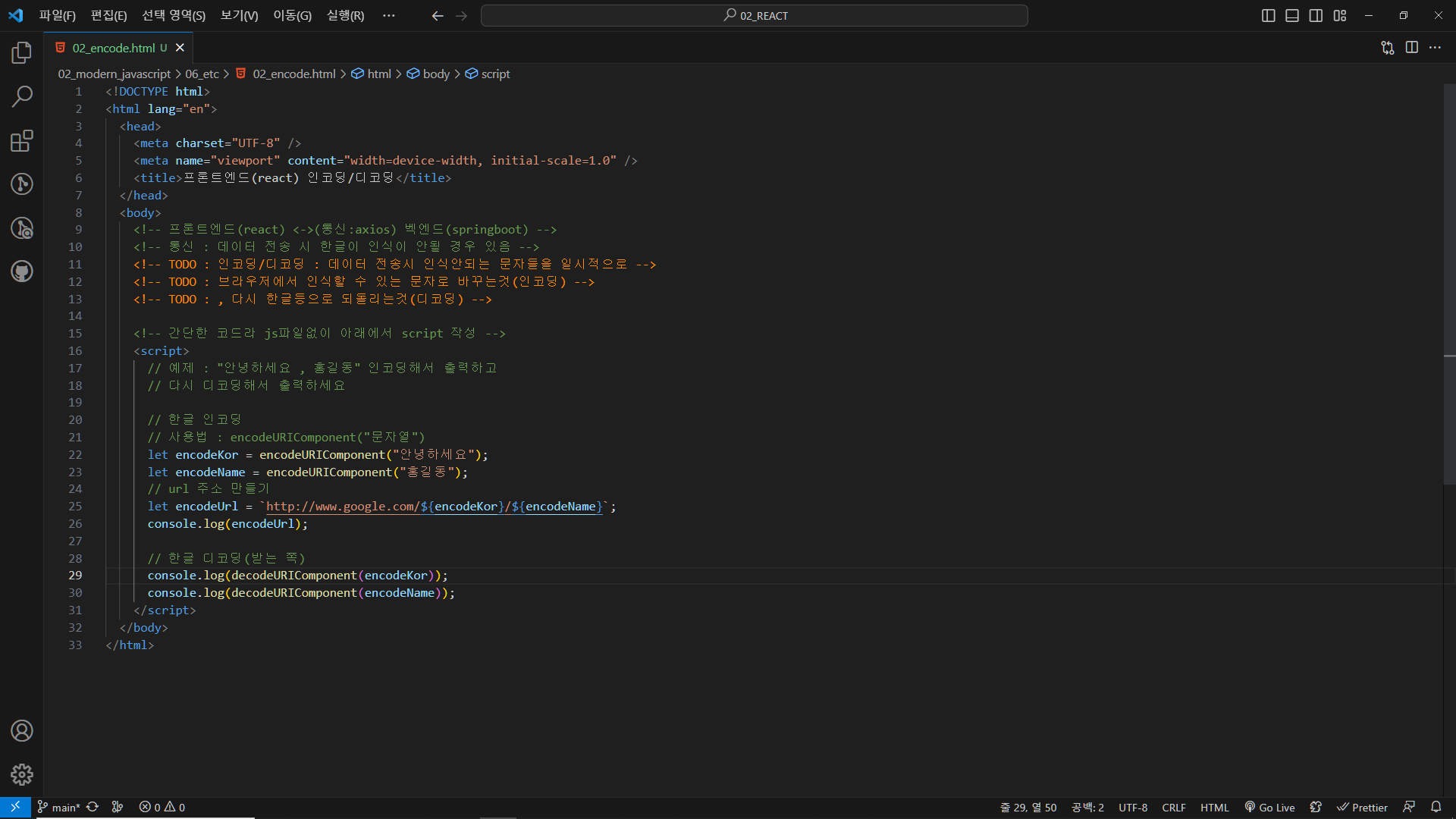Click the Accounts icon

click(x=21, y=731)
